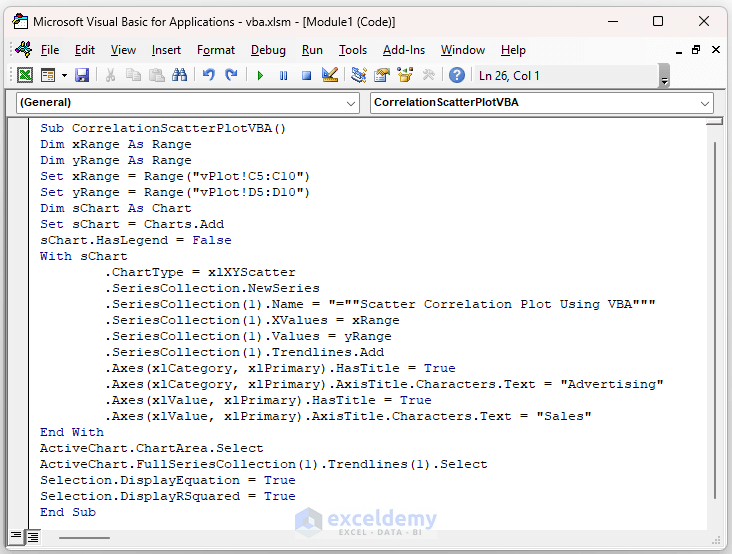Open the Format menu
Image resolution: width=732 pixels, height=554 pixels.
[216, 50]
